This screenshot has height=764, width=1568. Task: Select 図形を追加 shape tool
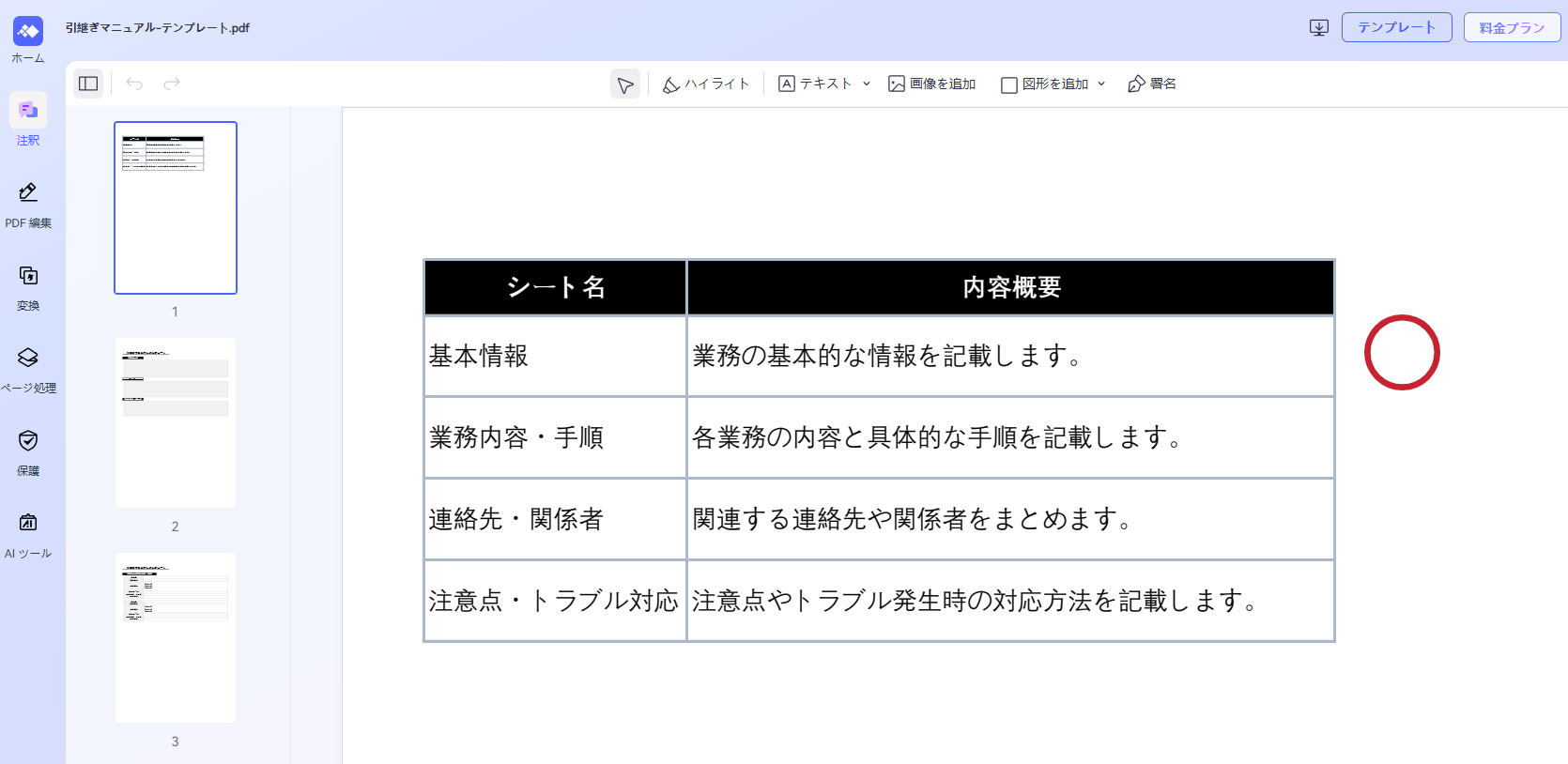pyautogui.click(x=1045, y=84)
